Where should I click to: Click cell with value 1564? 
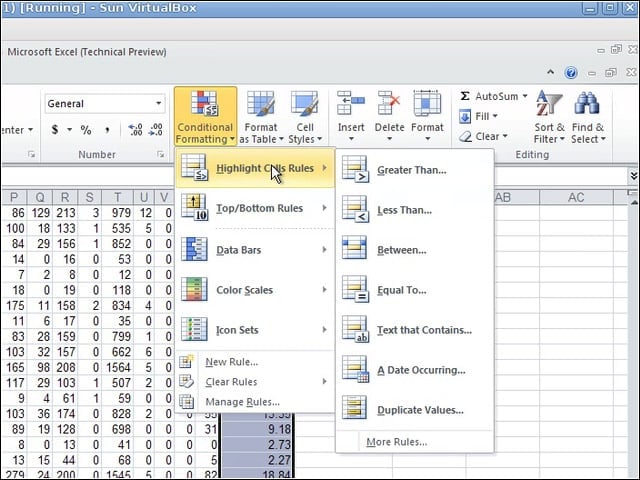coord(118,367)
